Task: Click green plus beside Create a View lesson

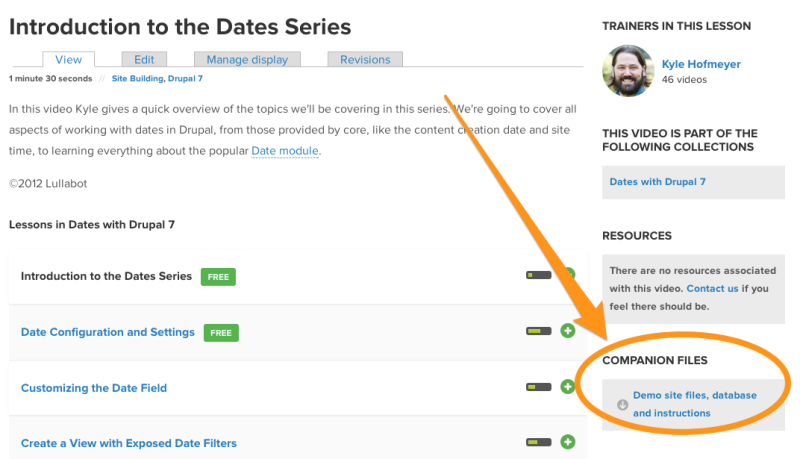Action: 567,442
